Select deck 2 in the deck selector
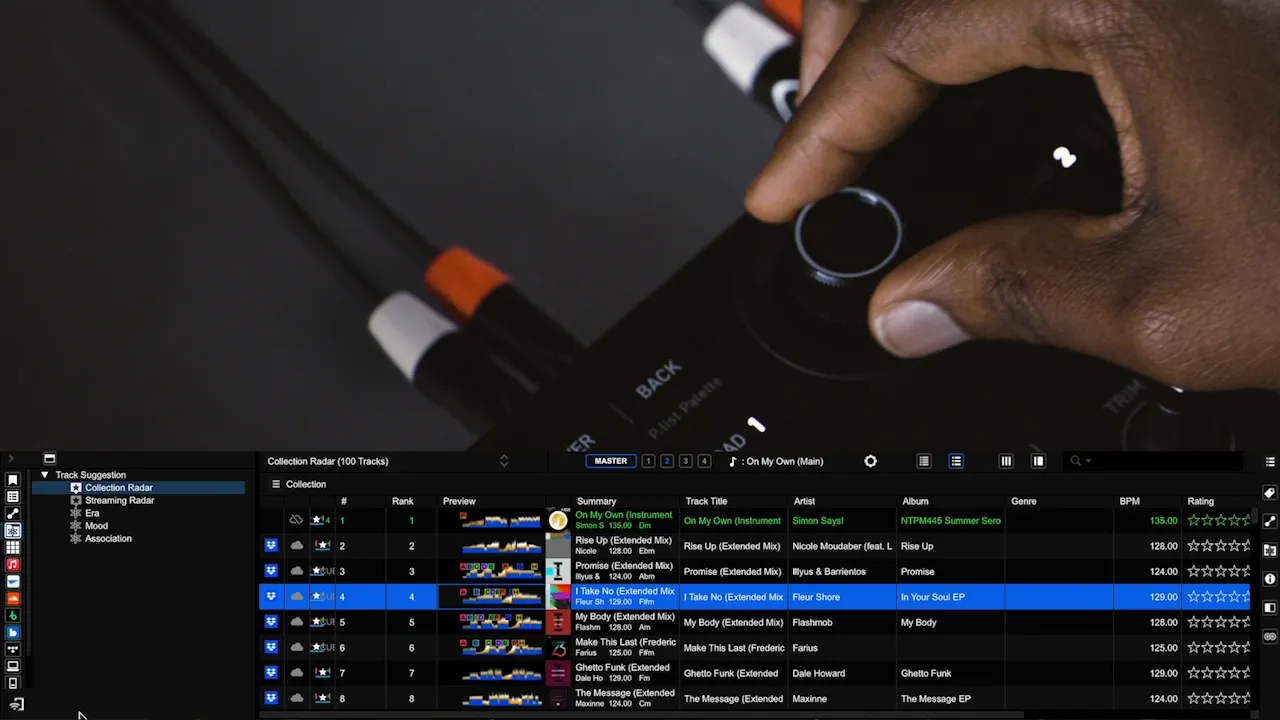 667,461
